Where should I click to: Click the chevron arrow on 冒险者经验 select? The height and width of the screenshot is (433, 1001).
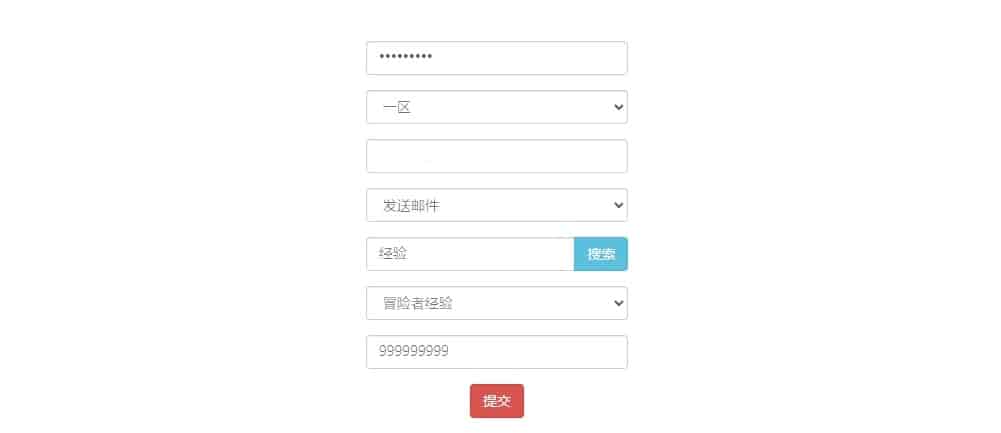point(618,303)
